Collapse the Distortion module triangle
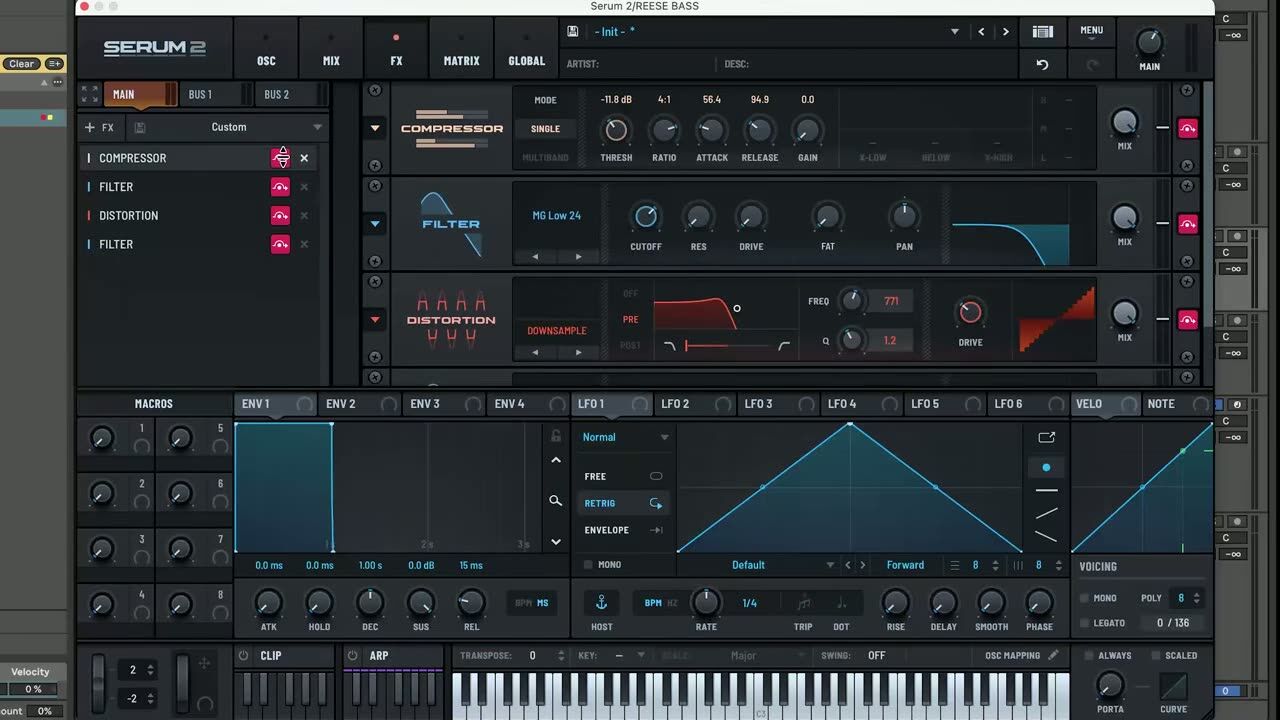1280x720 pixels. (x=375, y=320)
